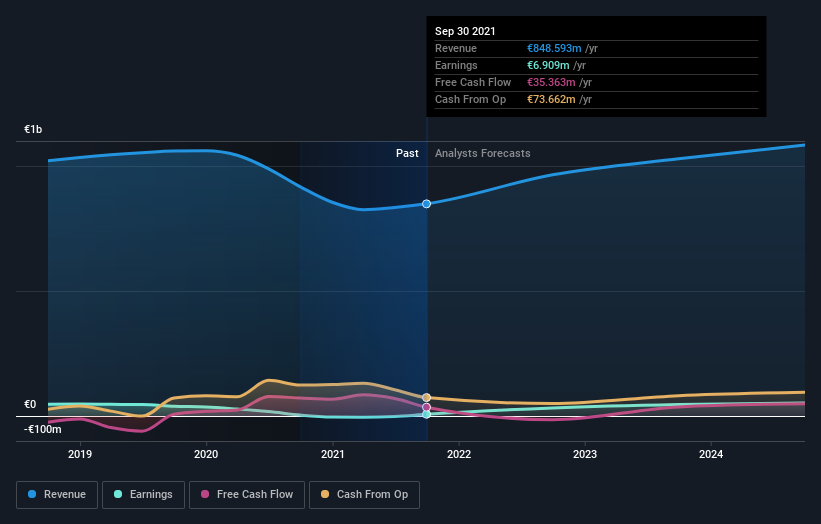
Task: Click the 2022 x-axis label
Action: tap(459, 454)
